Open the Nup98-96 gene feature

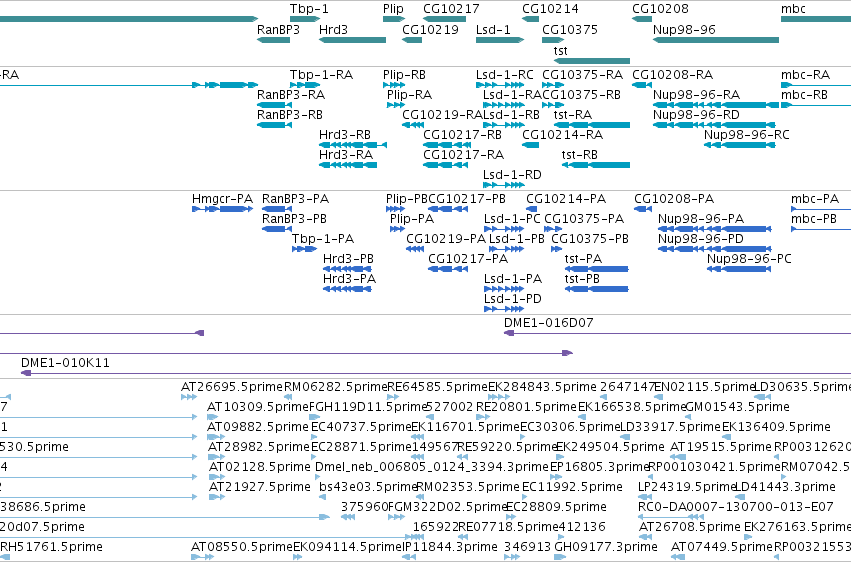tap(716, 40)
